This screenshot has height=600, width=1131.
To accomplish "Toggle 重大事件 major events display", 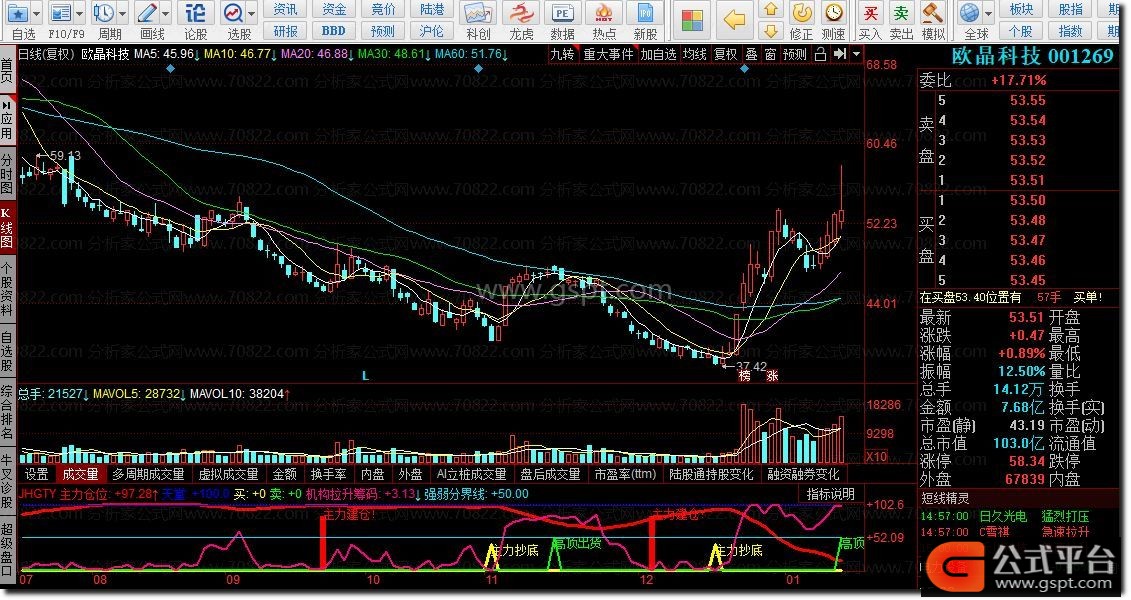I will click(x=608, y=54).
